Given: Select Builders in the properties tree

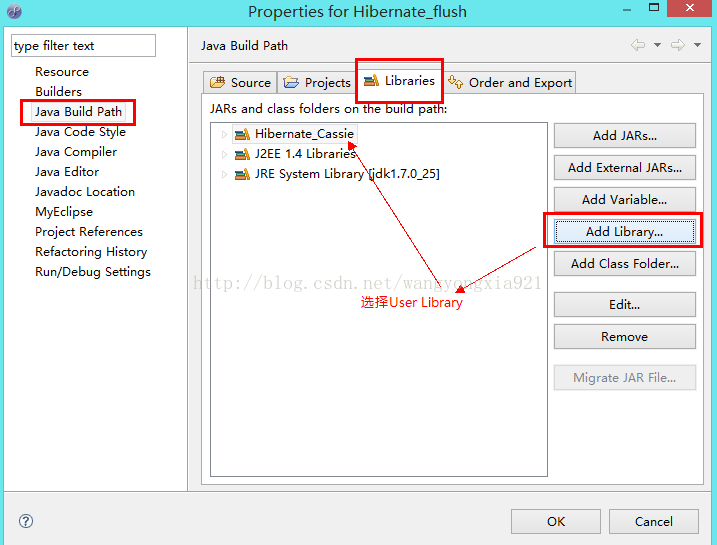Looking at the screenshot, I should 59,91.
